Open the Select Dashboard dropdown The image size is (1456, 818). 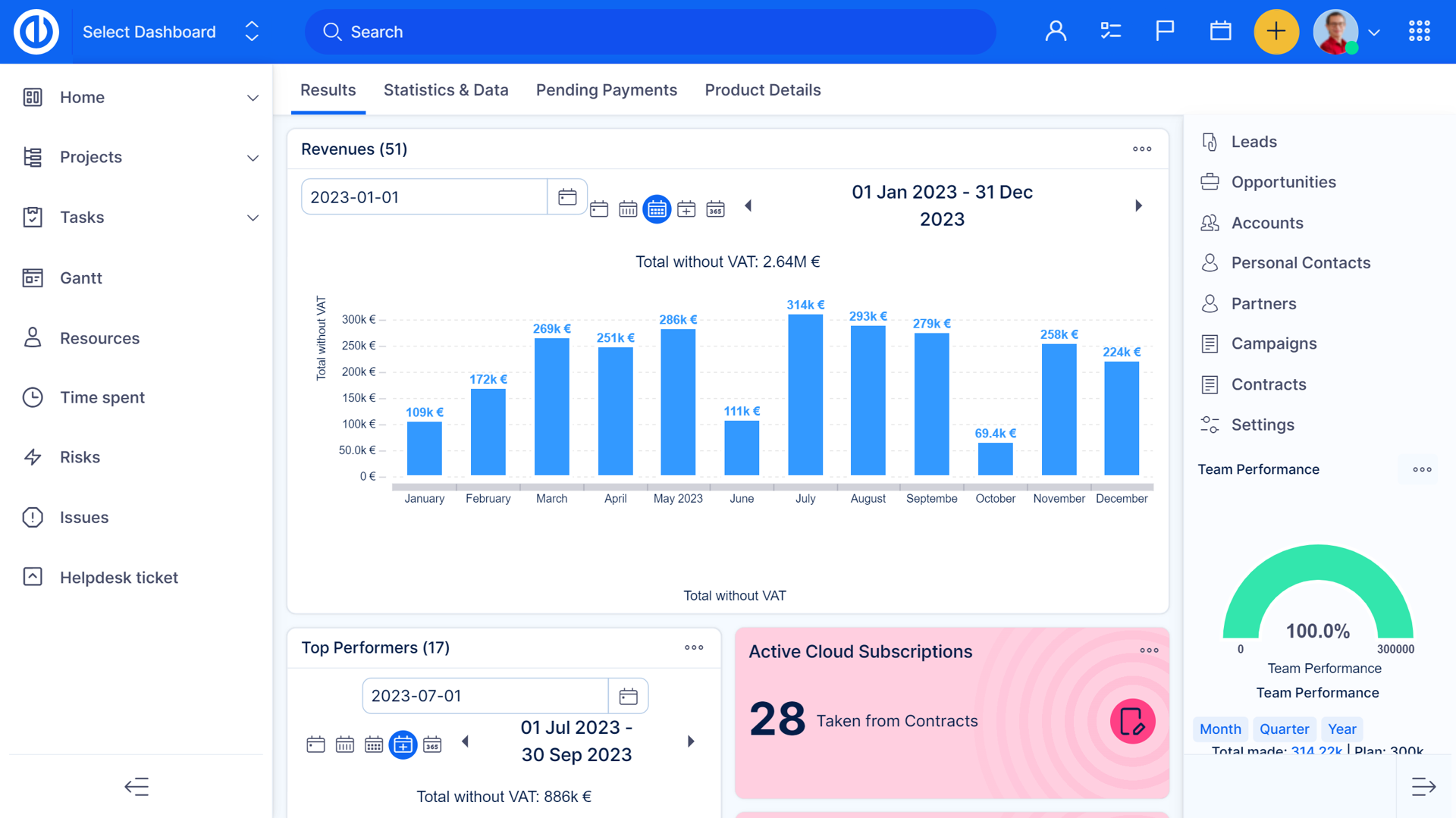[x=250, y=32]
